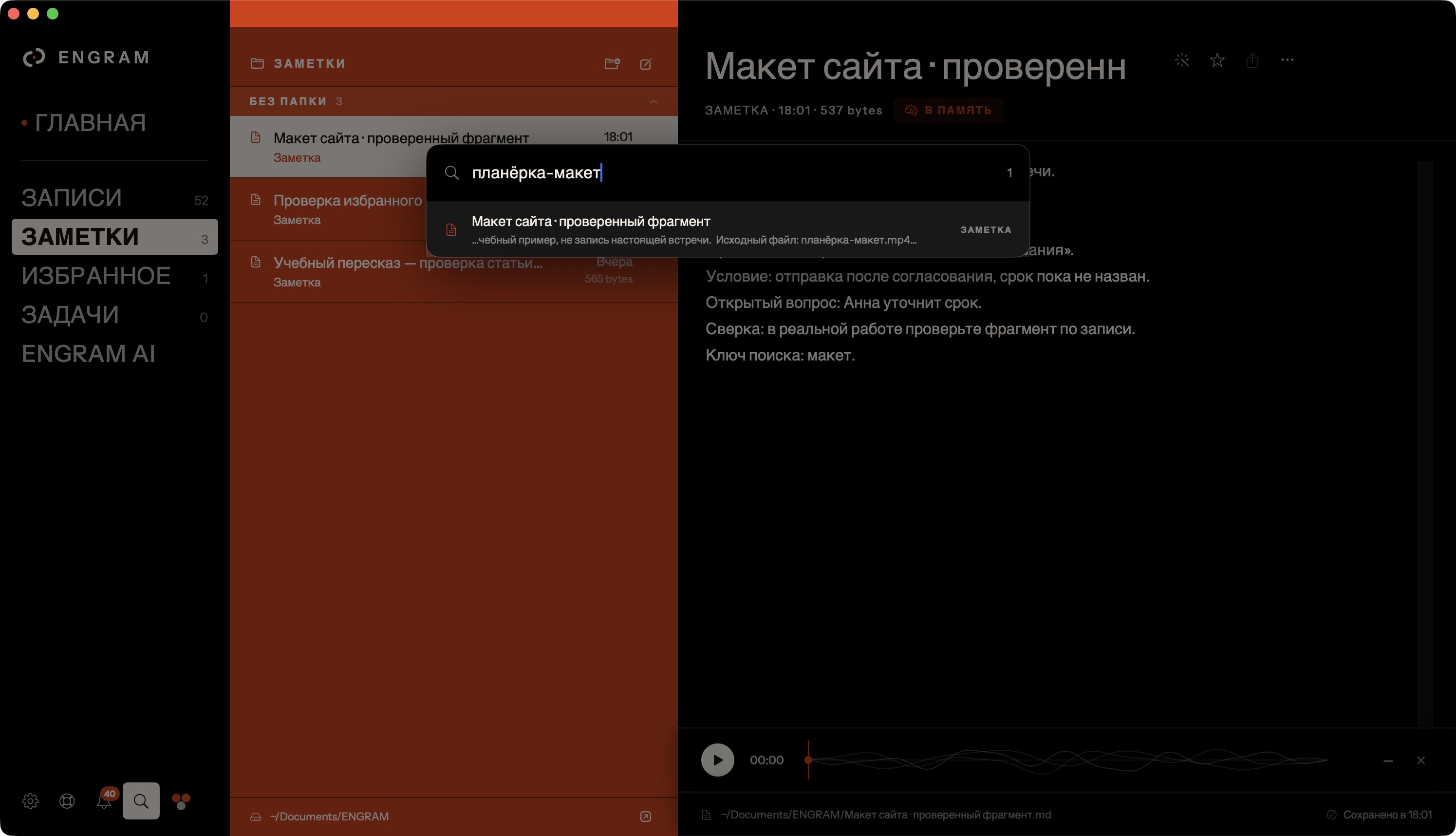Click the magnifier icon inside search popup
1456x836 pixels.
[x=452, y=172]
